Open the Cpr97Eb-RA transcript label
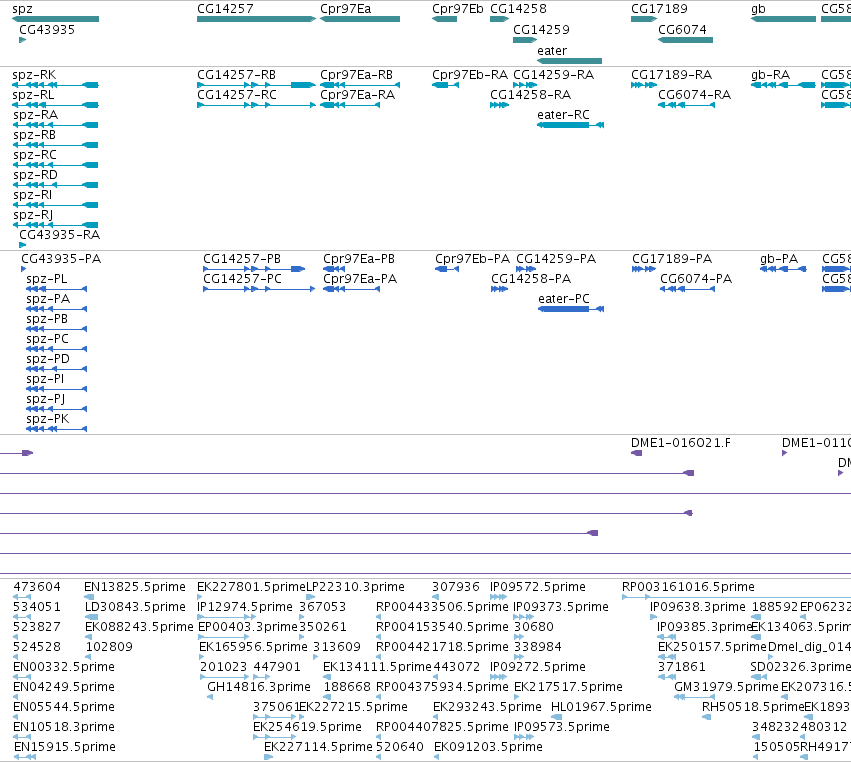 click(x=470, y=75)
